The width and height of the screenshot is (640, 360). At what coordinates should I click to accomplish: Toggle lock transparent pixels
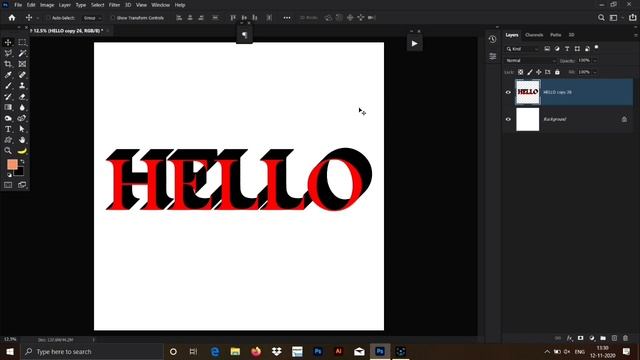point(520,72)
